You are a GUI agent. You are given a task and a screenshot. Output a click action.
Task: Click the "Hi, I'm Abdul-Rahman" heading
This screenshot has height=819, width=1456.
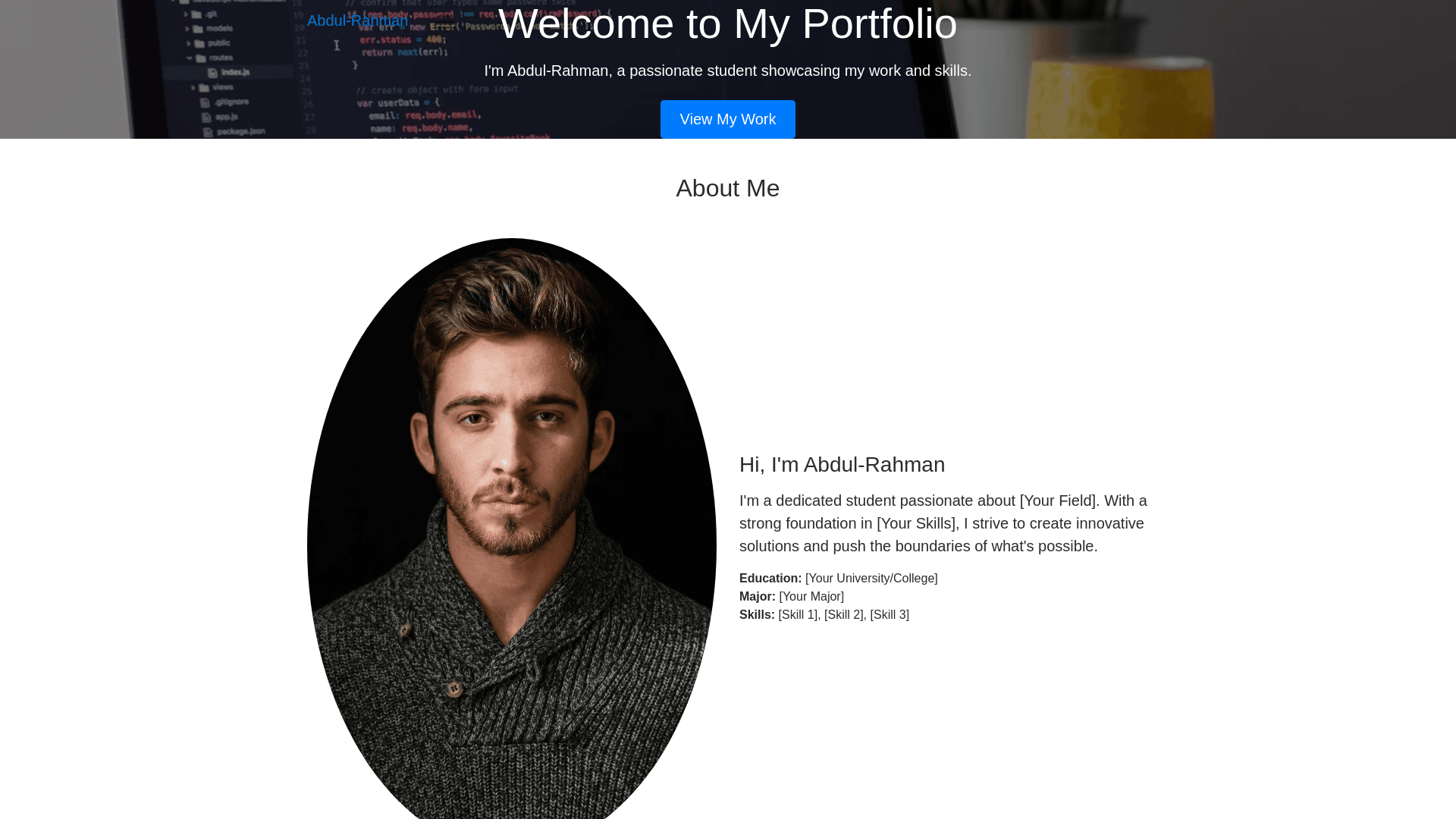coord(842,464)
